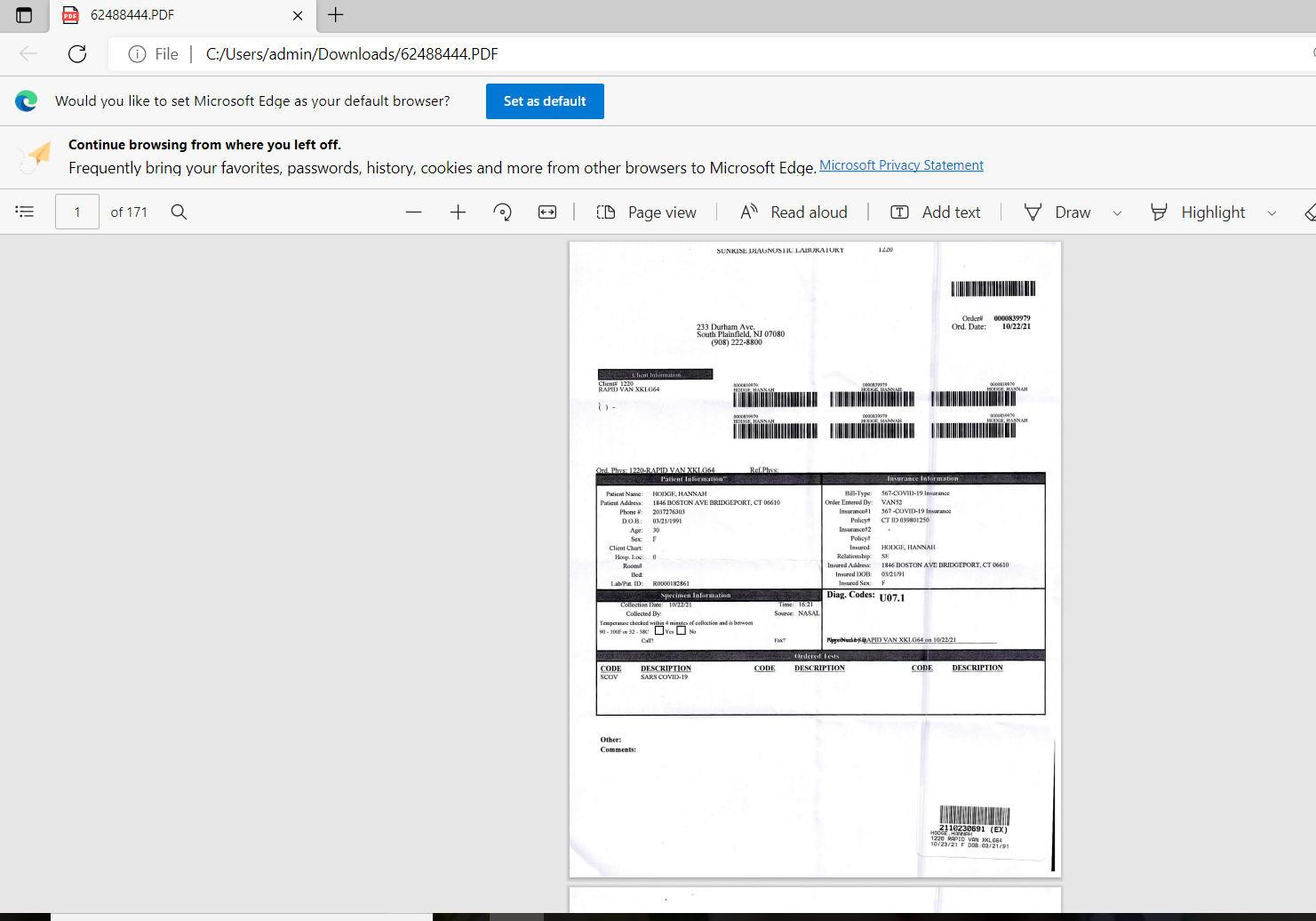Select the 62488444.PDF browser tab
Viewport: 1316px width, 921px height.
coord(182,15)
